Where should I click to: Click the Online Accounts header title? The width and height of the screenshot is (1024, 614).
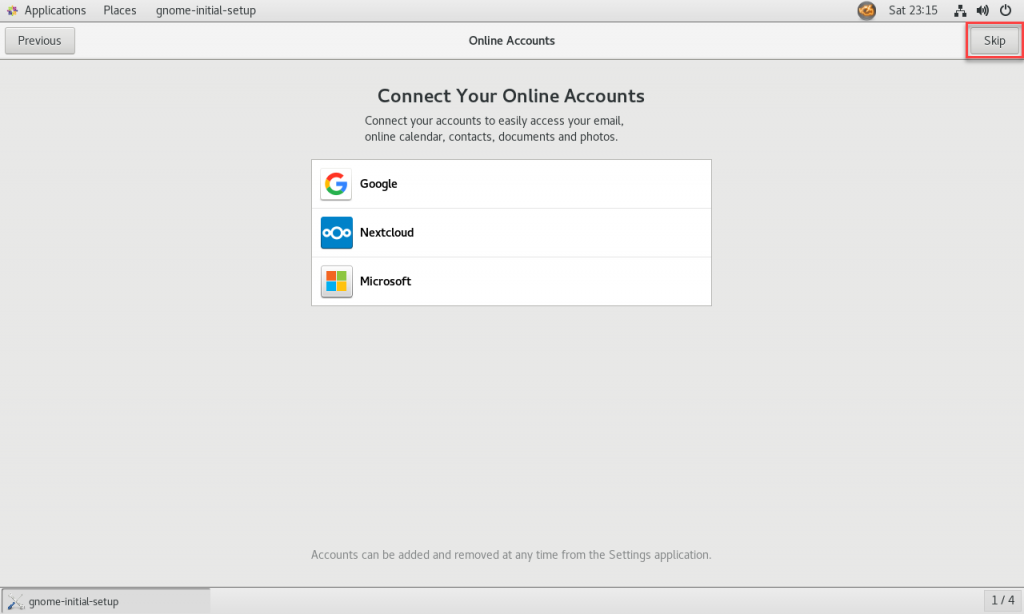point(511,40)
